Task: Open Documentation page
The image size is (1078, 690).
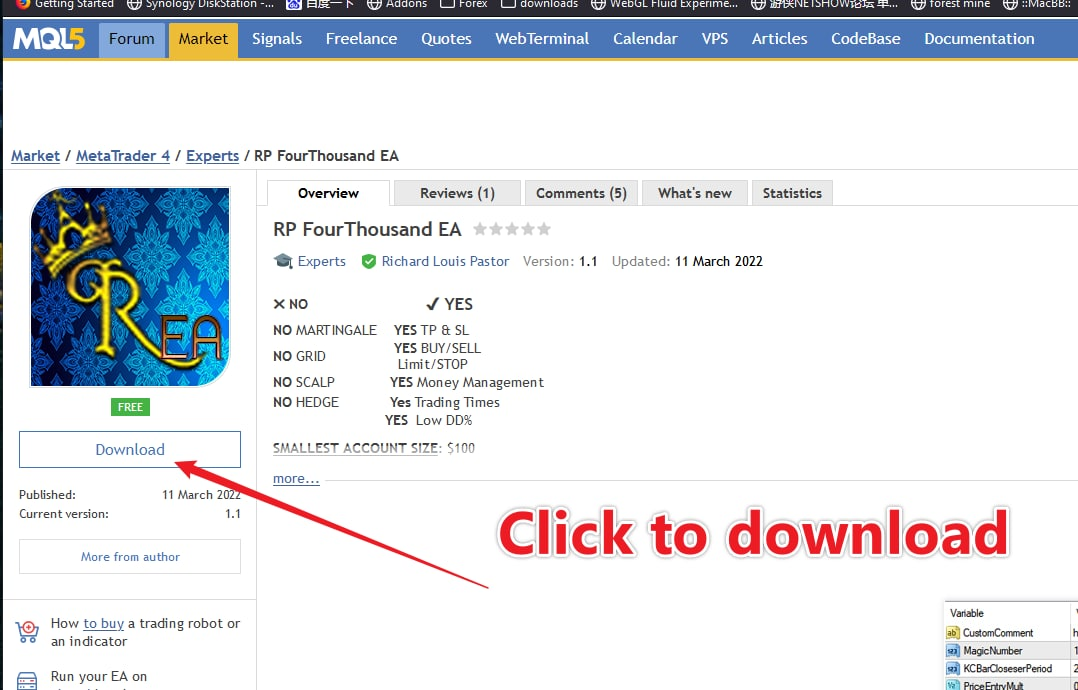Action: (x=979, y=39)
